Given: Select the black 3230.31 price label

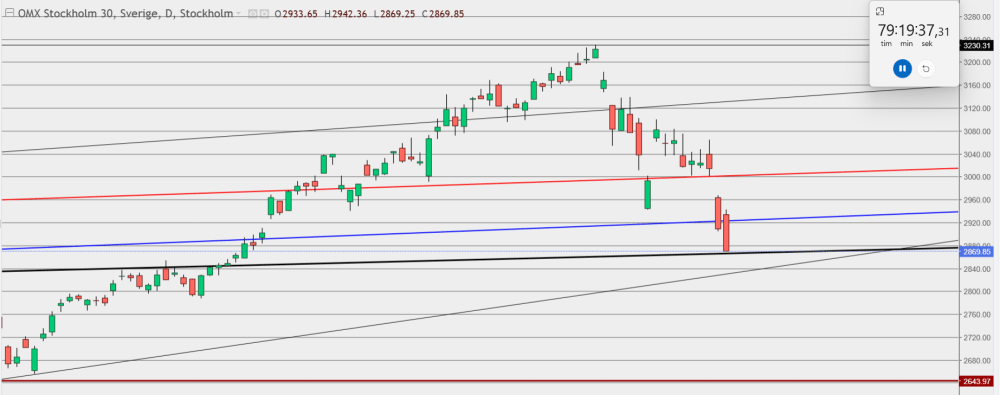Looking at the screenshot, I should [976, 45].
